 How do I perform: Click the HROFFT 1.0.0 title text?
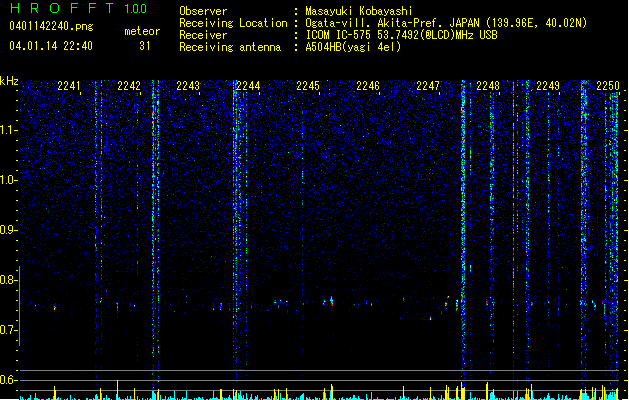pos(78,8)
